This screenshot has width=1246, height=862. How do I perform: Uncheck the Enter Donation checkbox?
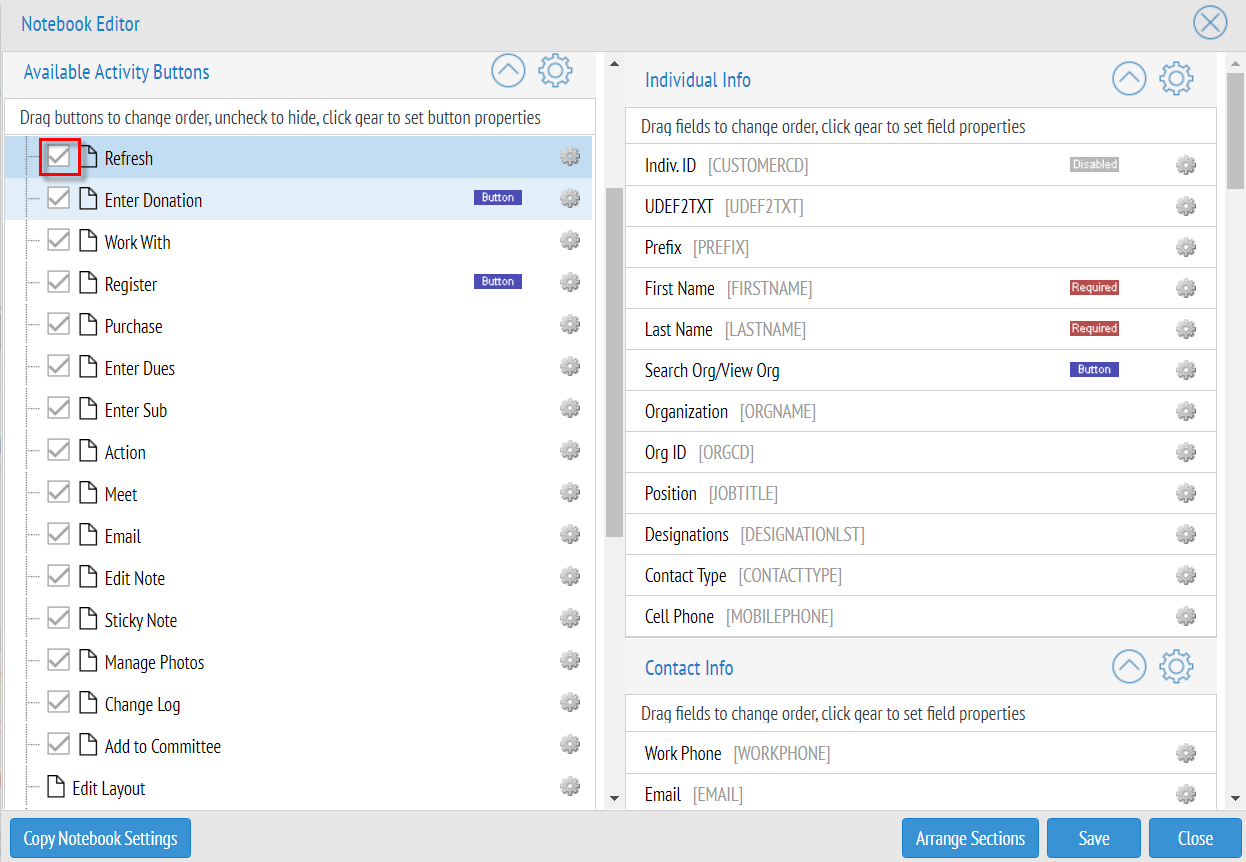tap(59, 199)
